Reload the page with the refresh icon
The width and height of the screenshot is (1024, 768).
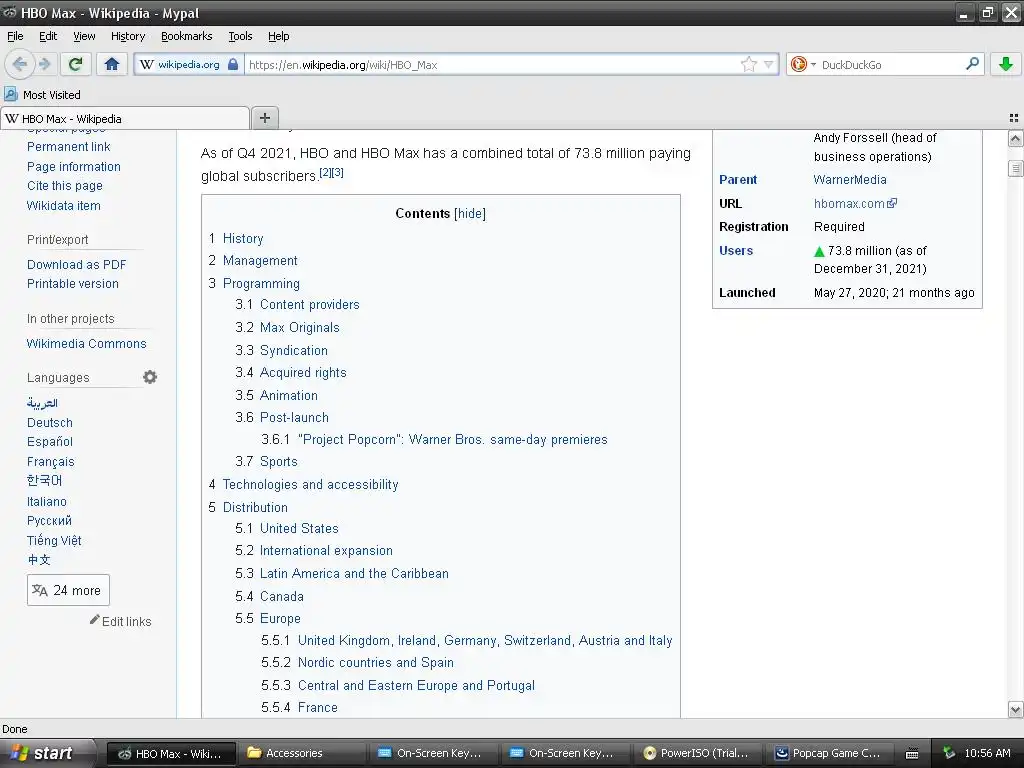pos(76,64)
